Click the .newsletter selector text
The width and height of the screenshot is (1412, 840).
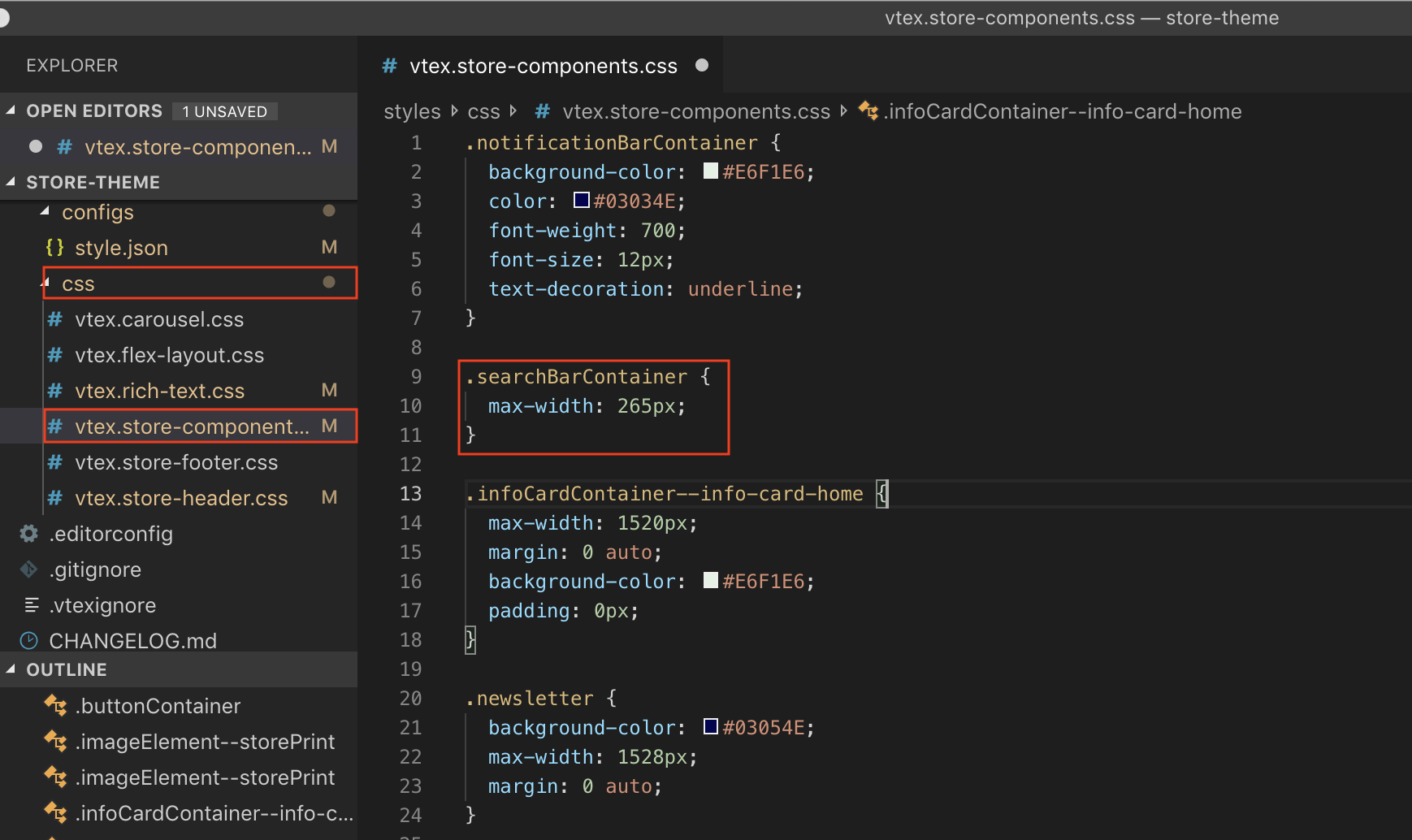coord(529,699)
